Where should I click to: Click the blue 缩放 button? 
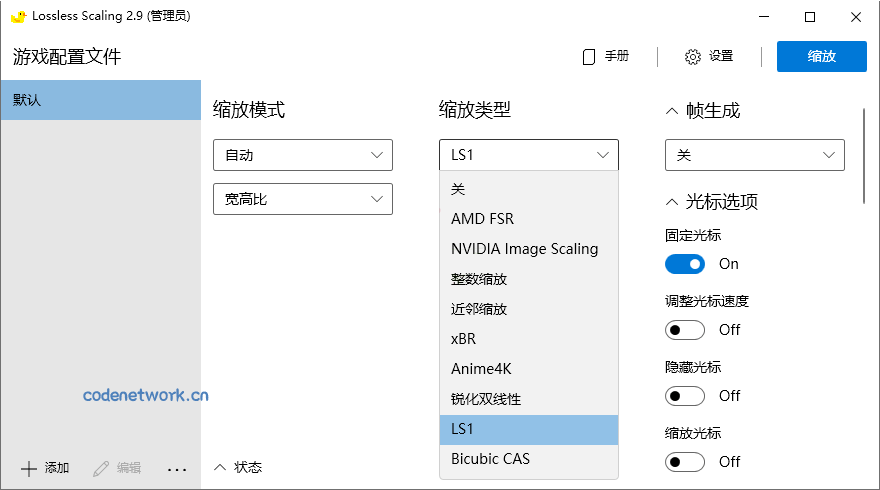click(821, 56)
